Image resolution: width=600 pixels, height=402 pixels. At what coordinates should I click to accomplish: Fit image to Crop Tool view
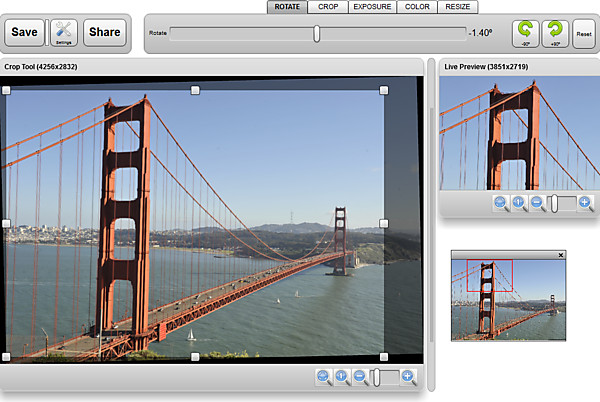tap(324, 377)
